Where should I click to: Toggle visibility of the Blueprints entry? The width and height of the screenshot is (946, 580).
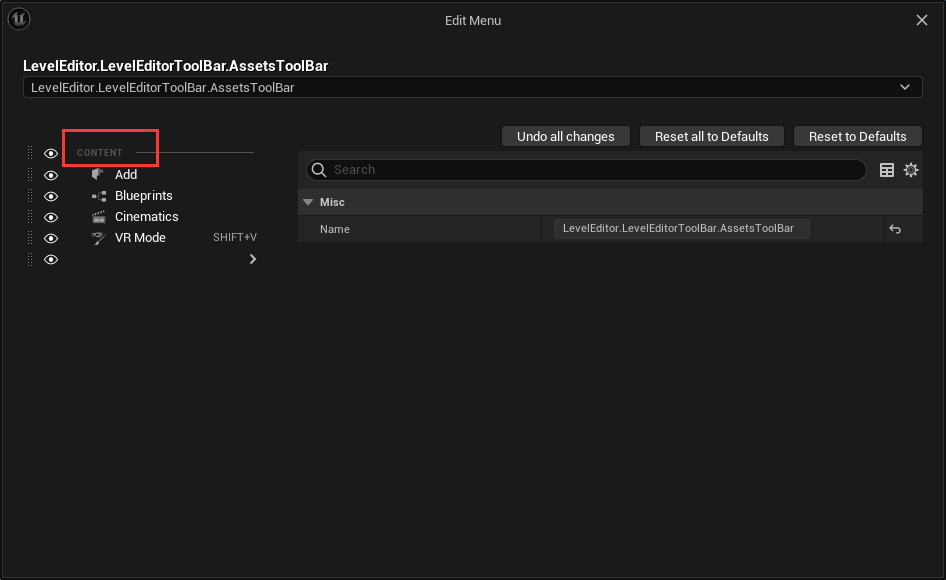pyautogui.click(x=51, y=196)
